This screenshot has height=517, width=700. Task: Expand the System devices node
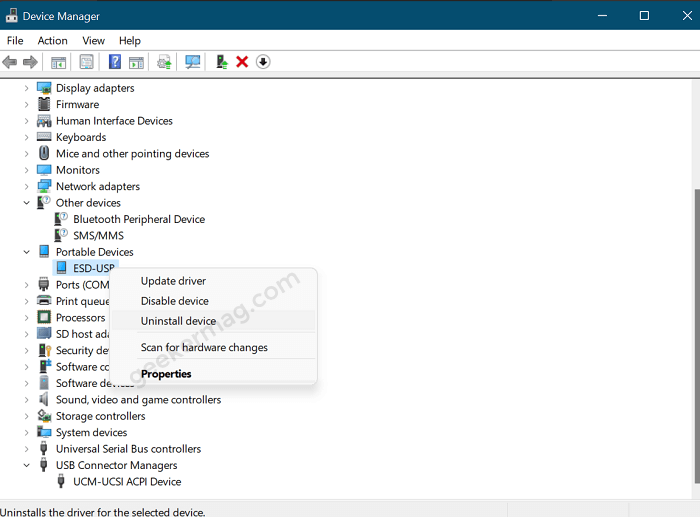tap(26, 433)
